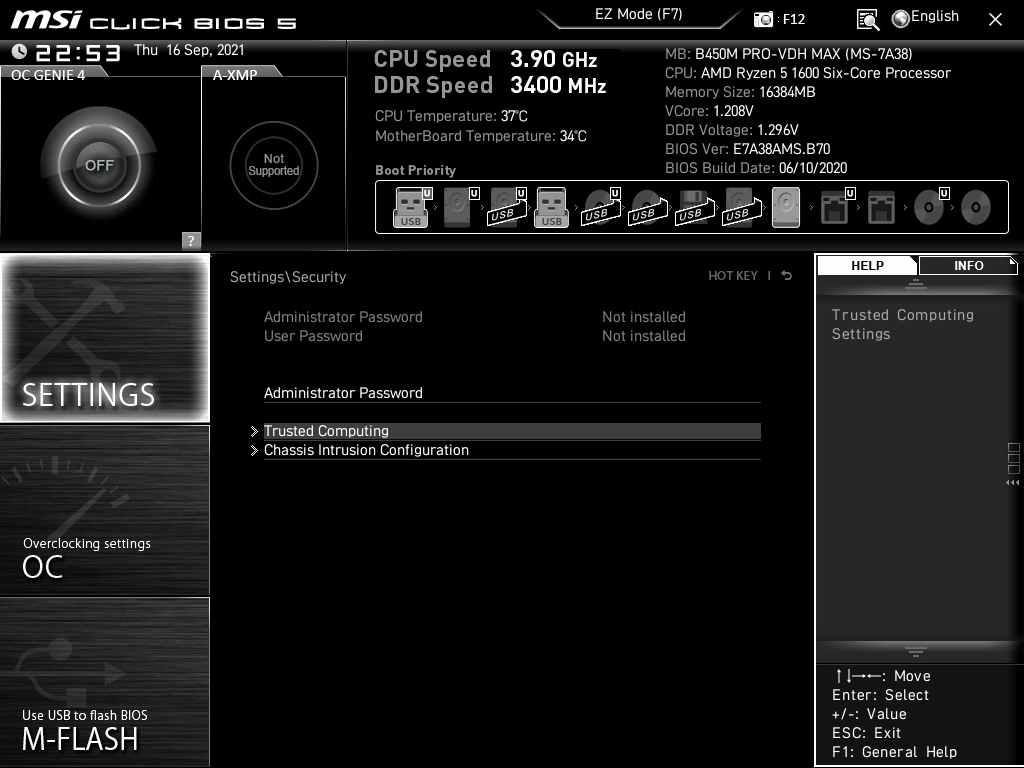This screenshot has width=1024, height=768.
Task: Select the highlighted hard disk boot device
Action: coord(786,208)
